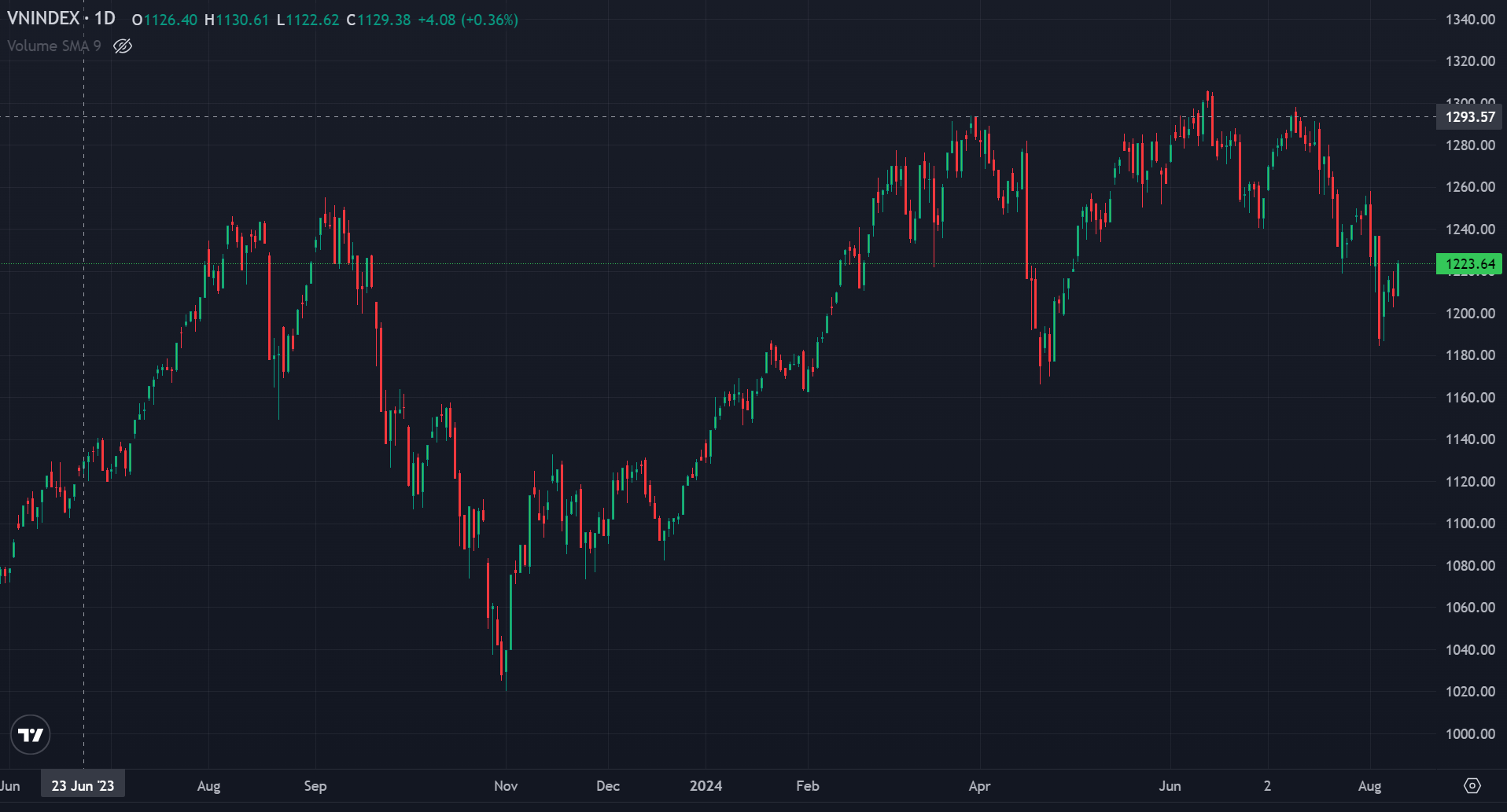Click the 1D interval label in the legend
Viewport: 1507px width, 812px height.
[x=105, y=19]
